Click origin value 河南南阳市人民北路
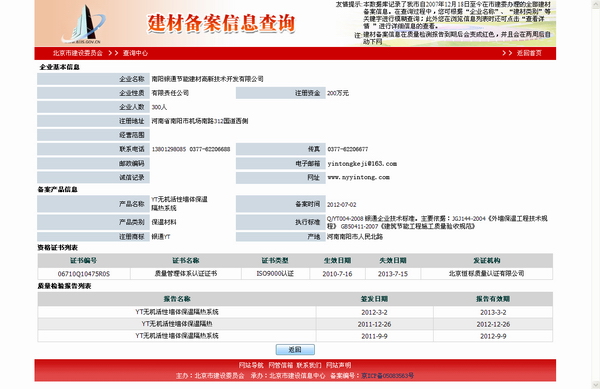600x389 pixels. pyautogui.click(x=355, y=237)
